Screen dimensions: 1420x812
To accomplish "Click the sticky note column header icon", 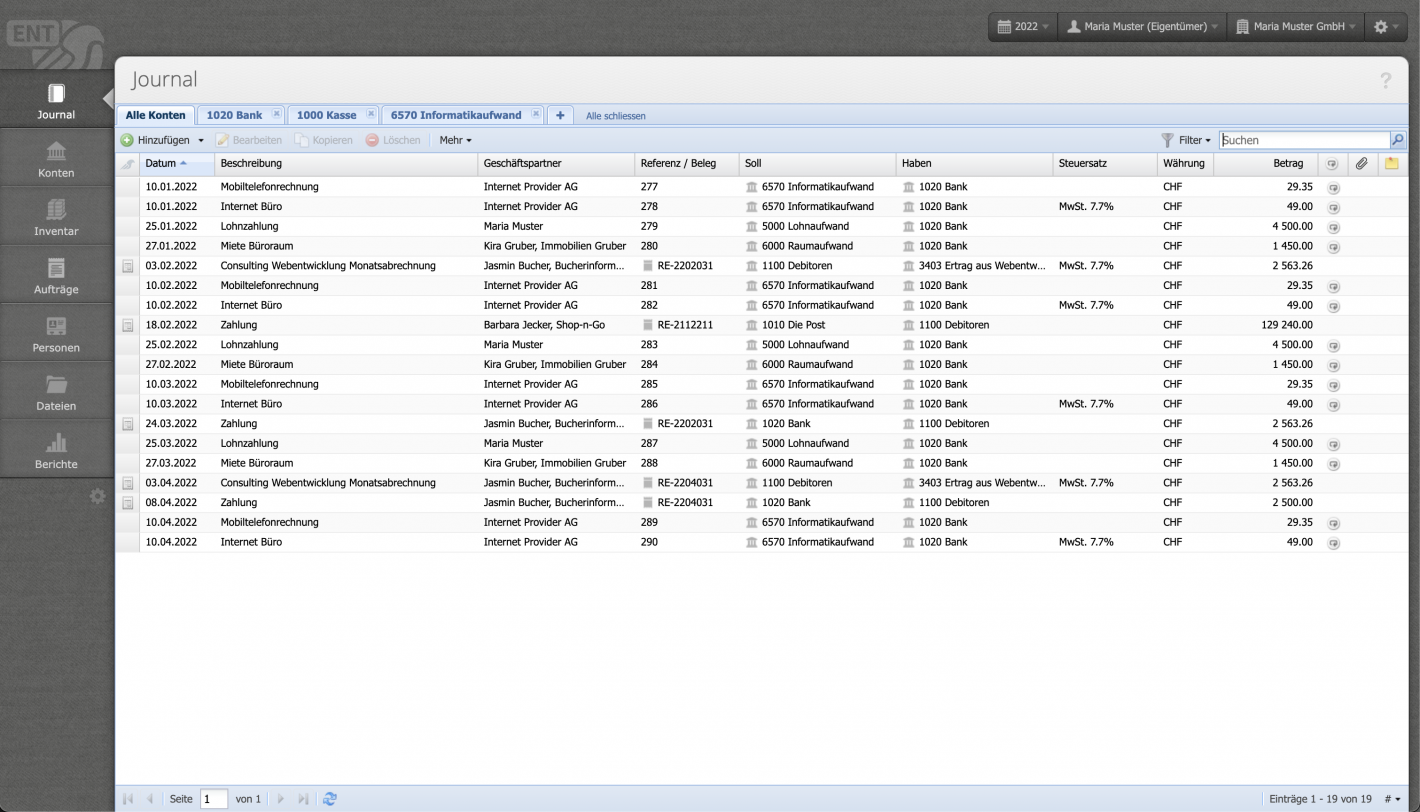I will tap(1391, 163).
